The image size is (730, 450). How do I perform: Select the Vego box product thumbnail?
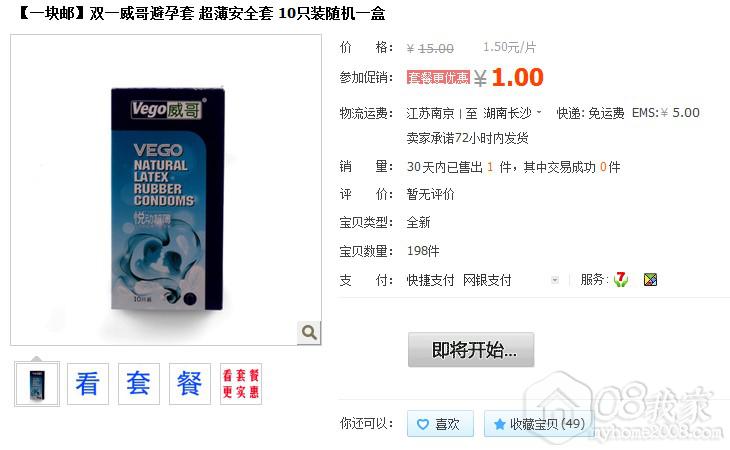pyautogui.click(x=37, y=384)
